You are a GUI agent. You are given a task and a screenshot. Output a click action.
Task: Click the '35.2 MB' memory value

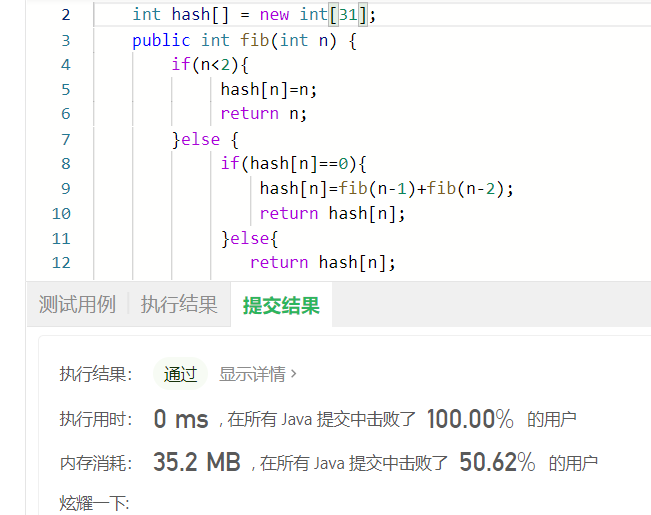click(x=197, y=462)
